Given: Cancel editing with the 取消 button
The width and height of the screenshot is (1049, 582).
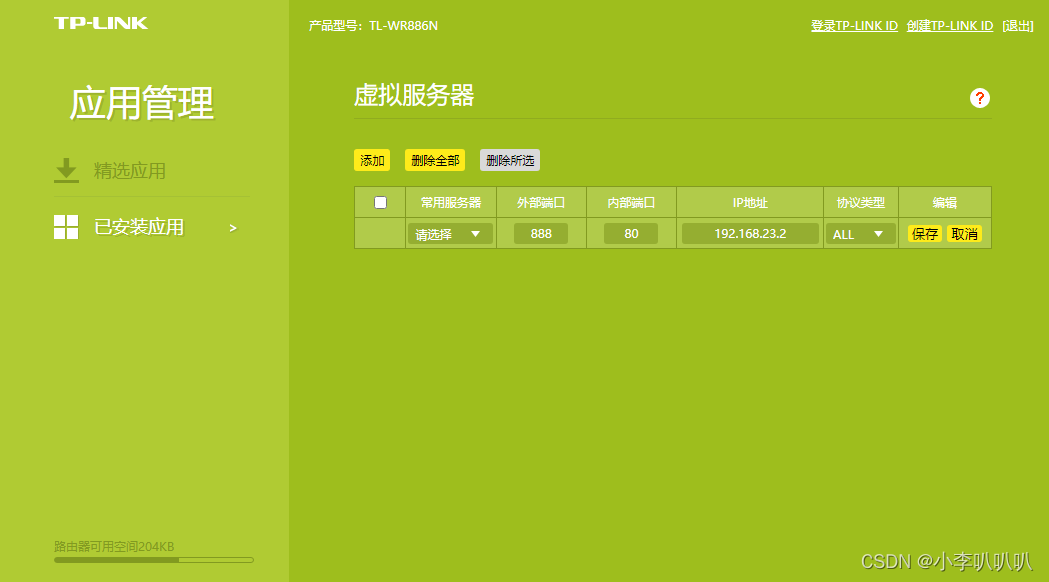Looking at the screenshot, I should (x=963, y=233).
